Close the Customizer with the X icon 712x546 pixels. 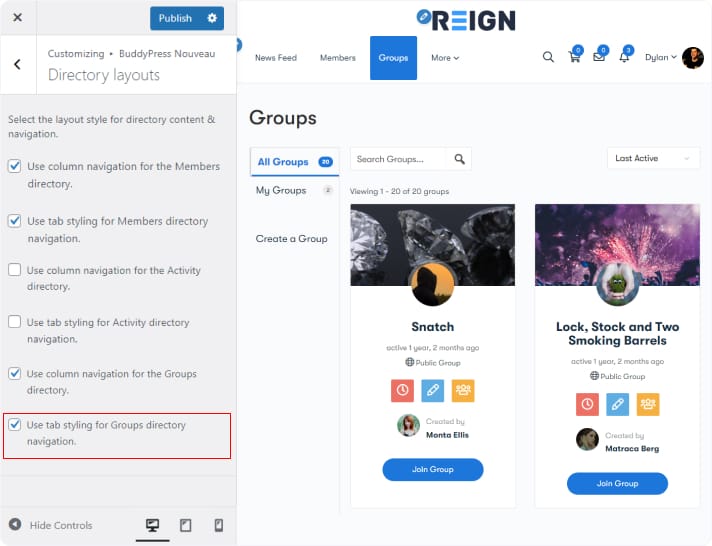click(17, 18)
